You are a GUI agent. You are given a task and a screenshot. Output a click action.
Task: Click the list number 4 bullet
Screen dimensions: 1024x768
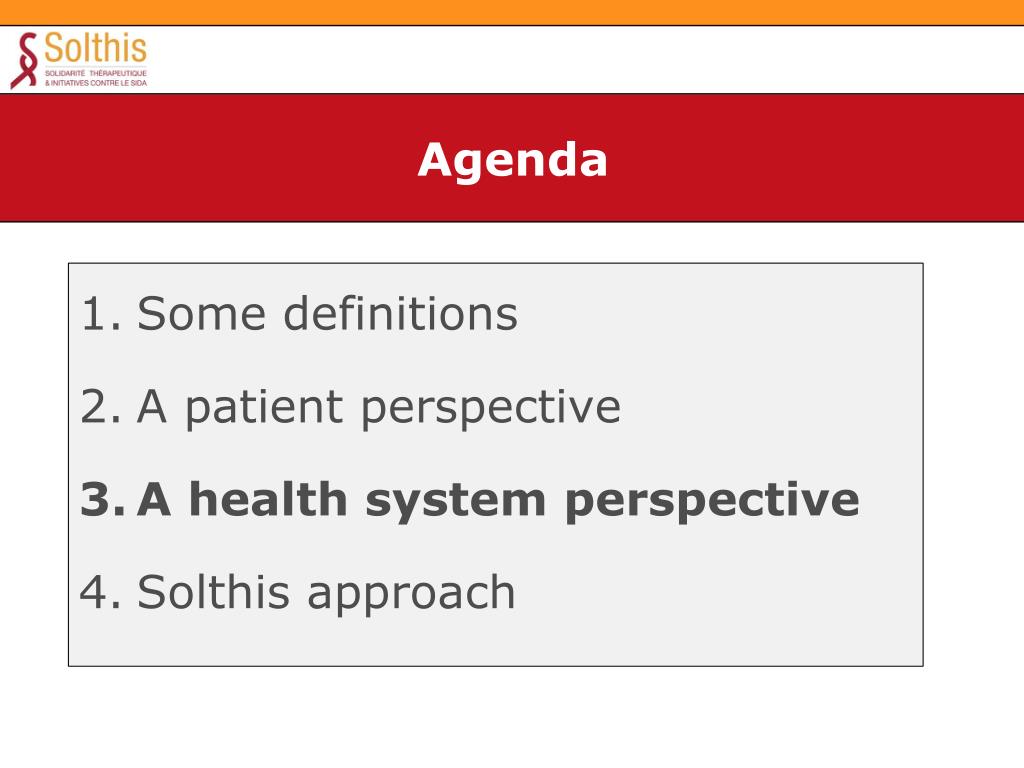click(101, 592)
